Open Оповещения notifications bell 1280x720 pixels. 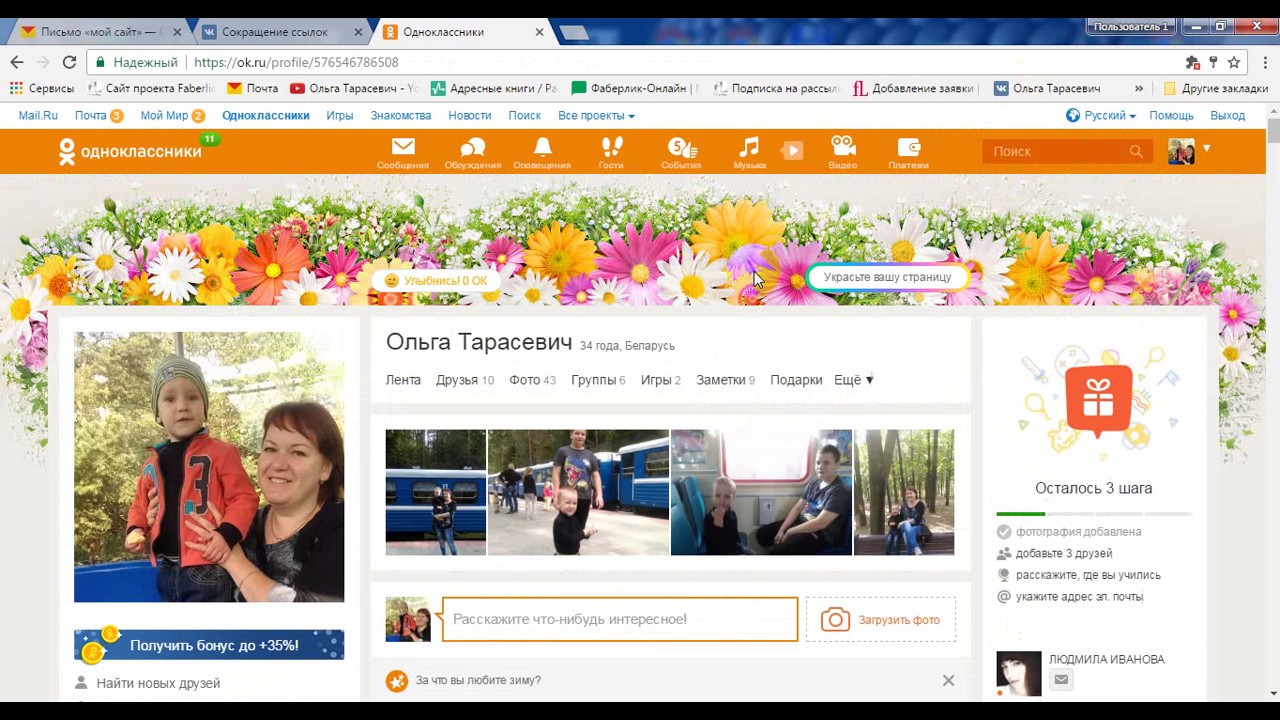click(542, 152)
